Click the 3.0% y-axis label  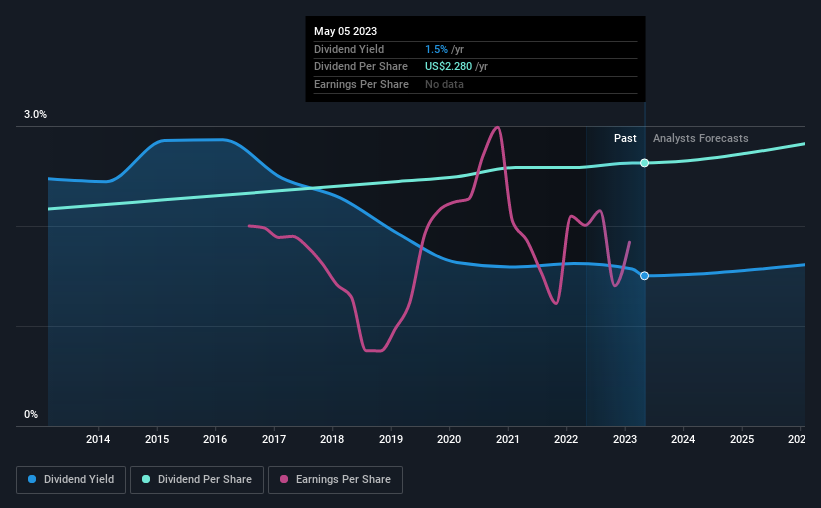[35, 114]
